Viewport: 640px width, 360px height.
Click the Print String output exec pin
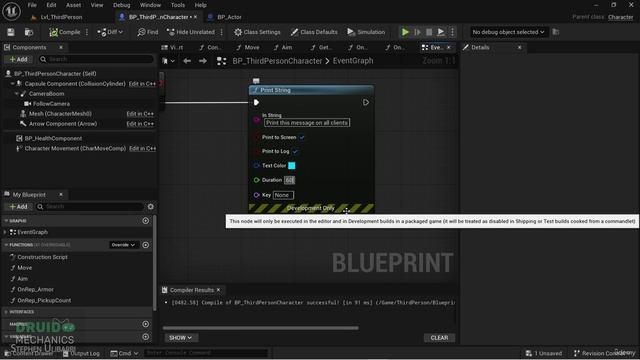click(366, 102)
